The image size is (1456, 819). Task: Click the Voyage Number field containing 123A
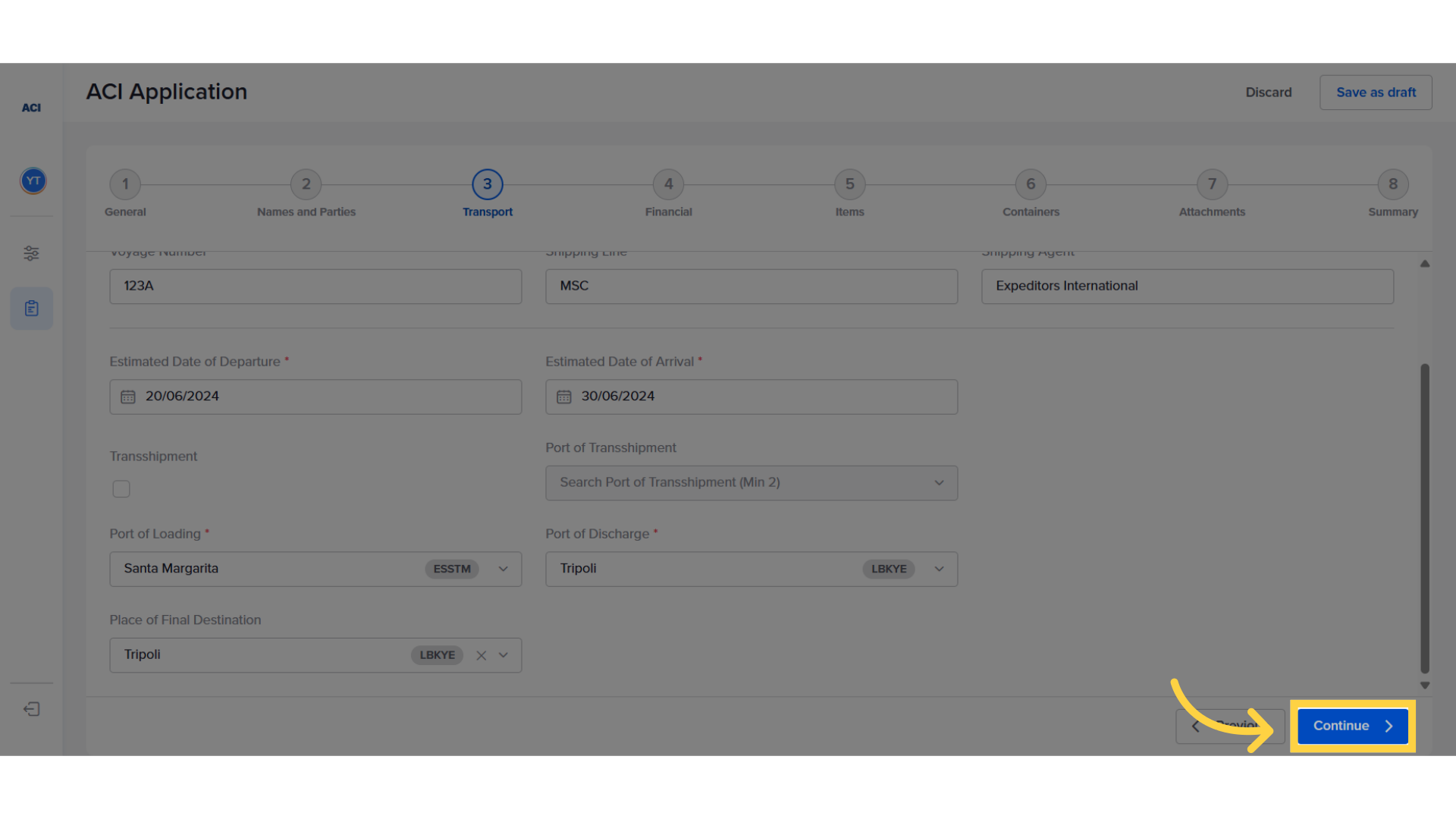[315, 287]
